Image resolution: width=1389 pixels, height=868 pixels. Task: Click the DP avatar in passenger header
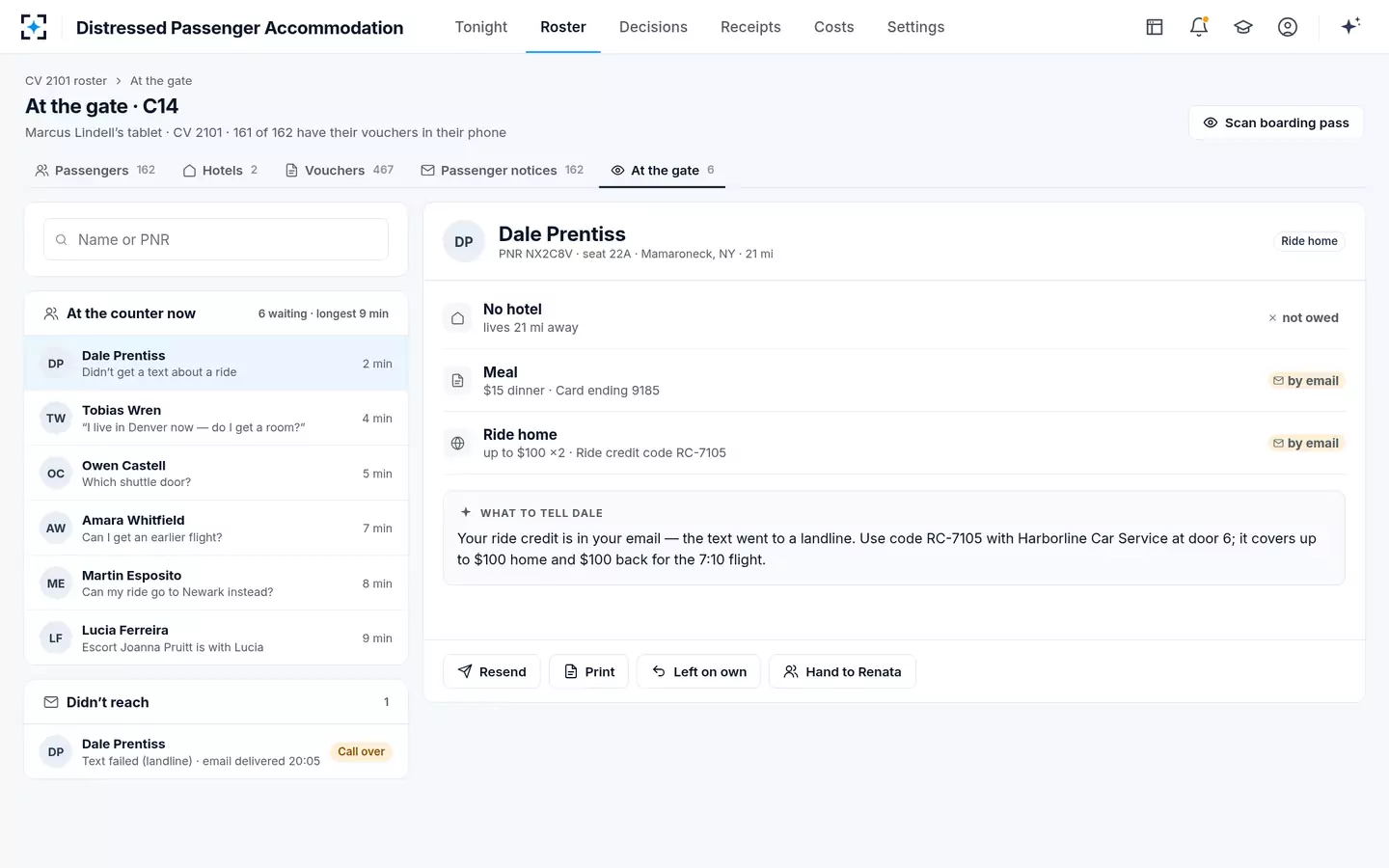coord(464,242)
